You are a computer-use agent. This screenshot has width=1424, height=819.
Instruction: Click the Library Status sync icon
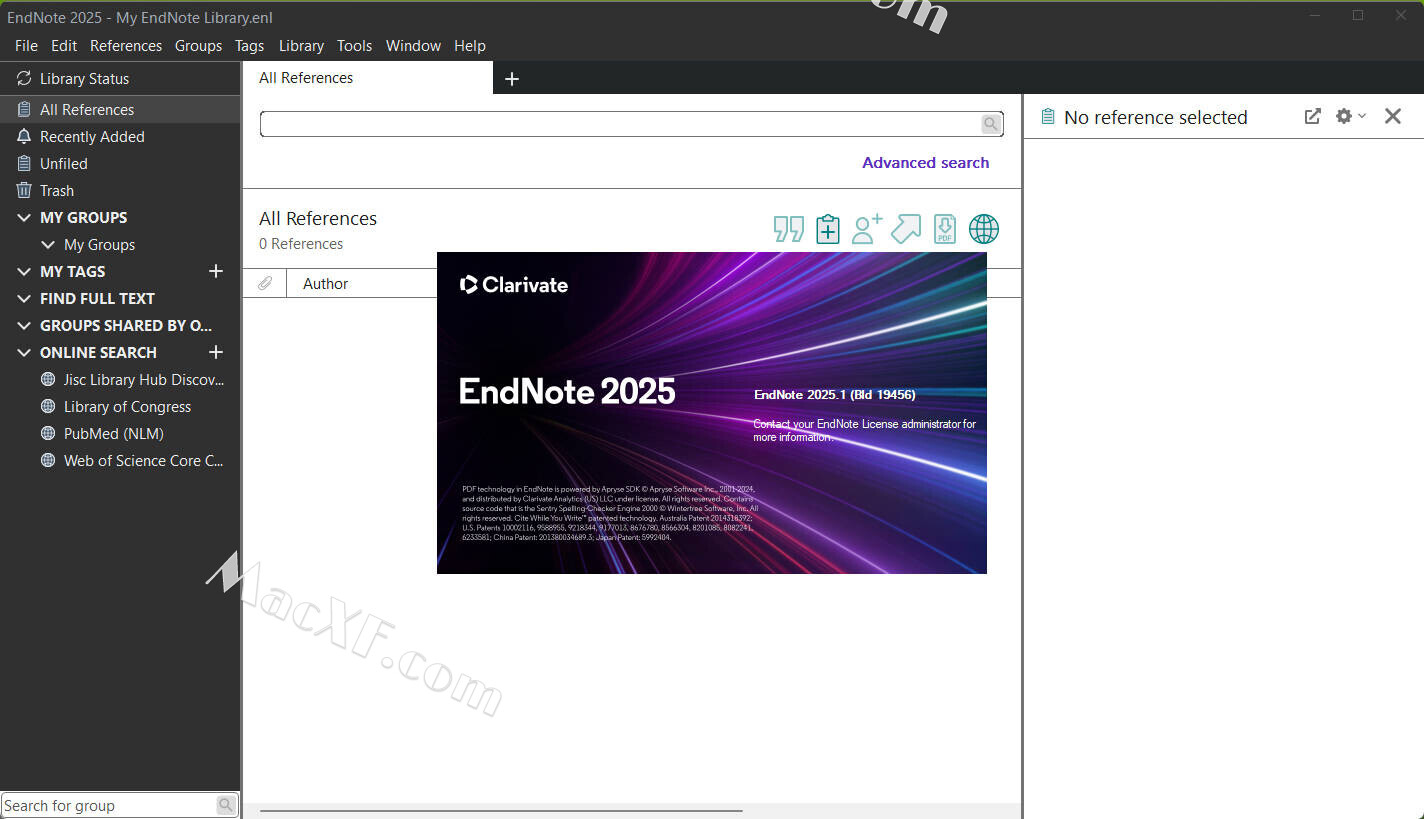point(24,78)
